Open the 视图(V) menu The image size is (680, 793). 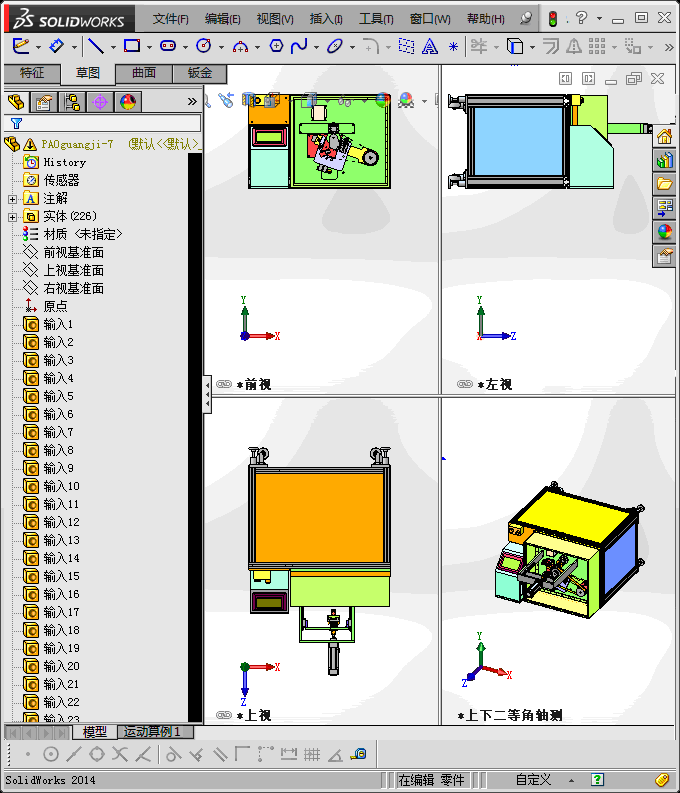click(x=275, y=19)
